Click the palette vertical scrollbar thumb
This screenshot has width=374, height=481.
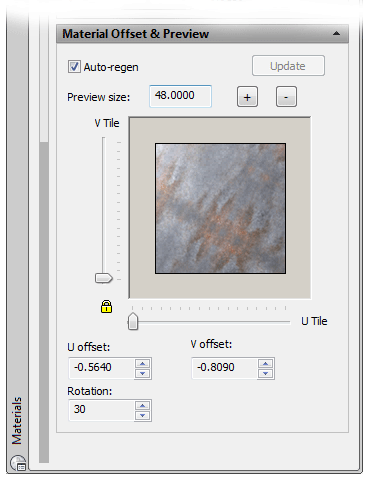(x=44, y=302)
